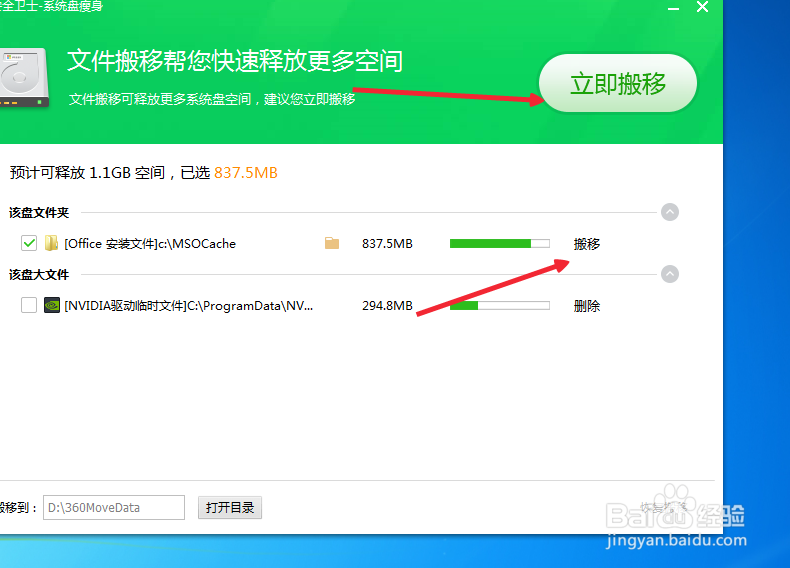This screenshot has width=790, height=568.
Task: Open folder icon next to MSOCache row
Action: point(332,243)
